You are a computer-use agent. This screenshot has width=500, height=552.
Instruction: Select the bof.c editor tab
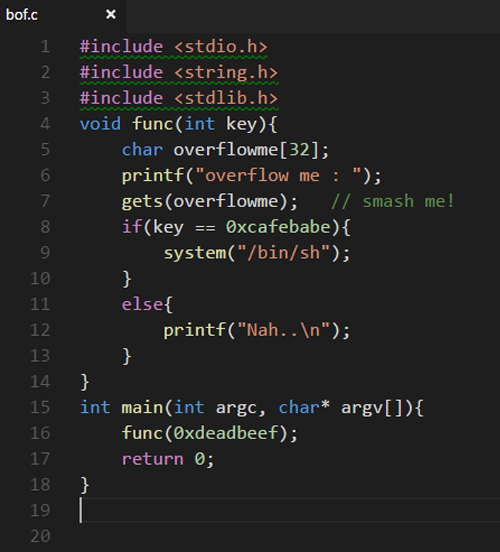[x=63, y=15]
